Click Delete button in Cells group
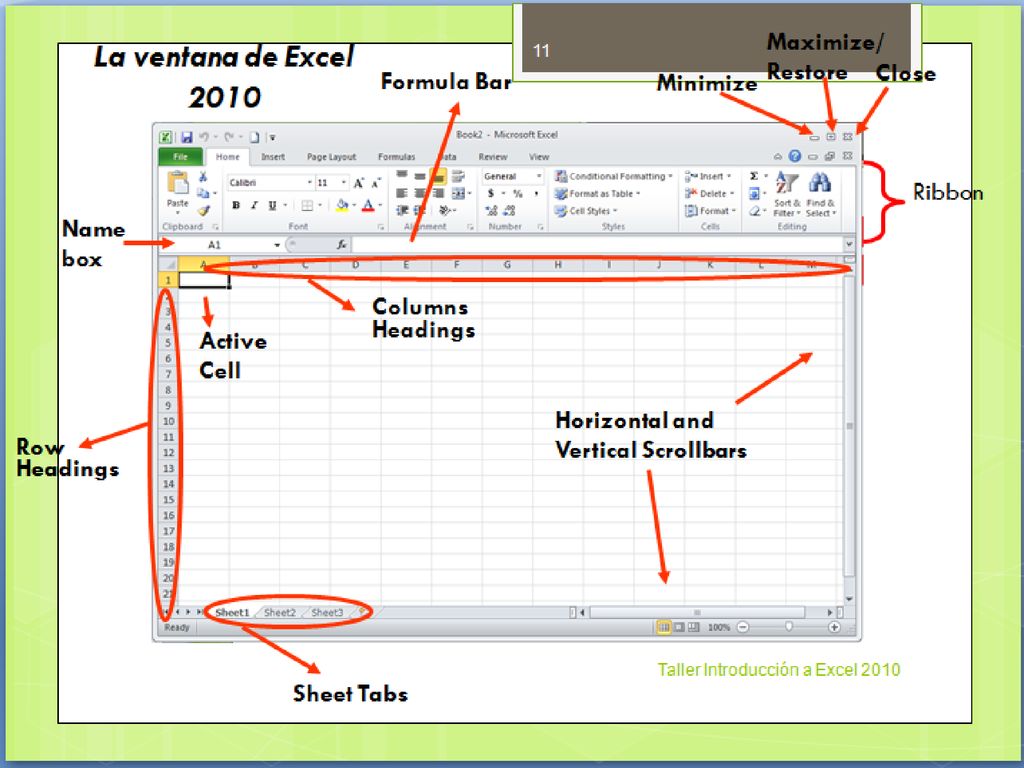The height and width of the screenshot is (768, 1024). click(709, 193)
